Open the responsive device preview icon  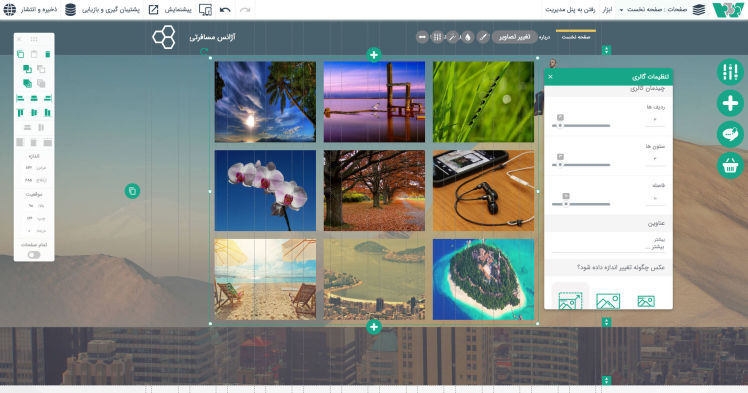[x=205, y=10]
